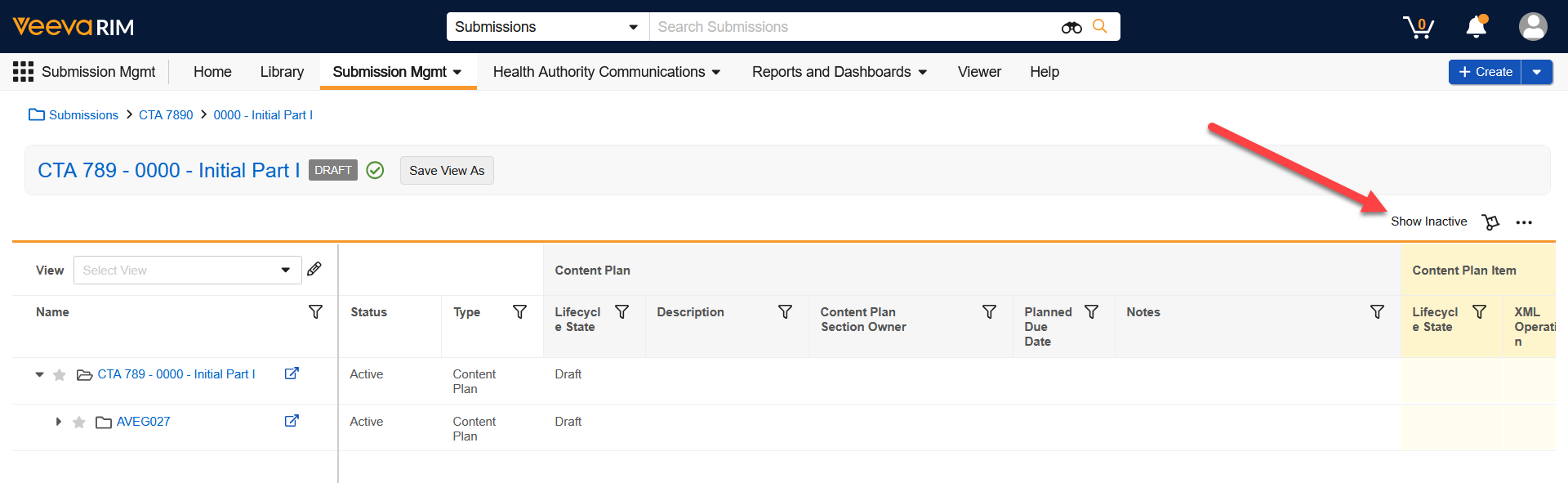Click the green checkmark status icon
Viewport: 1568px width, 483px height.
375,170
